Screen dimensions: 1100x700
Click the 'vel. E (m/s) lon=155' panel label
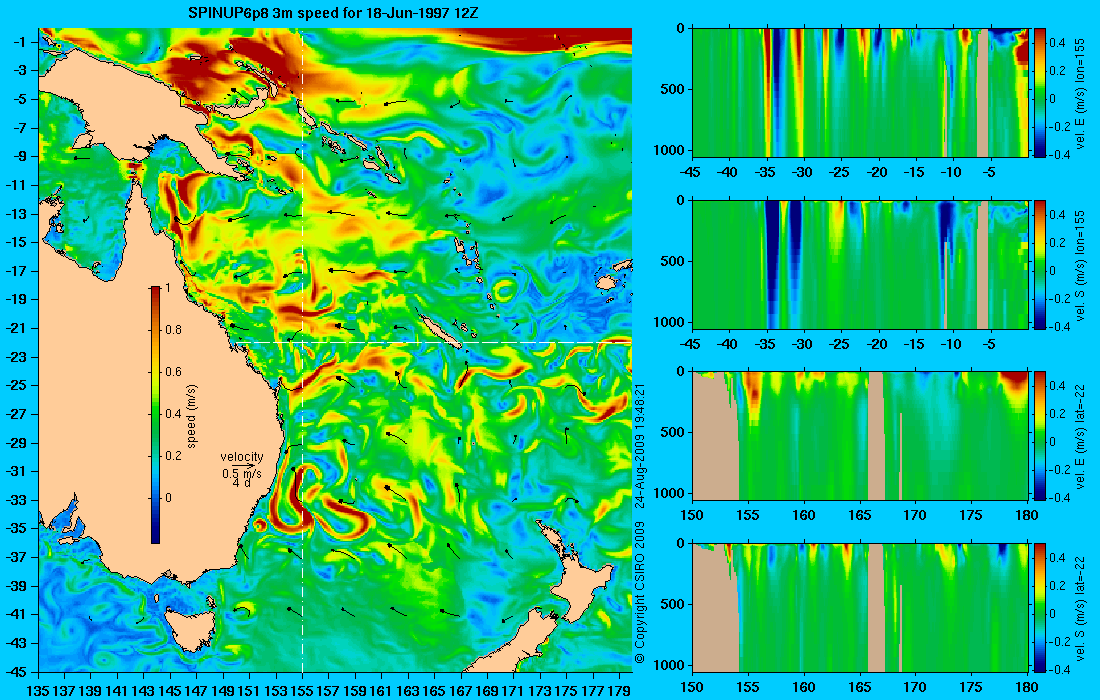[1080, 95]
